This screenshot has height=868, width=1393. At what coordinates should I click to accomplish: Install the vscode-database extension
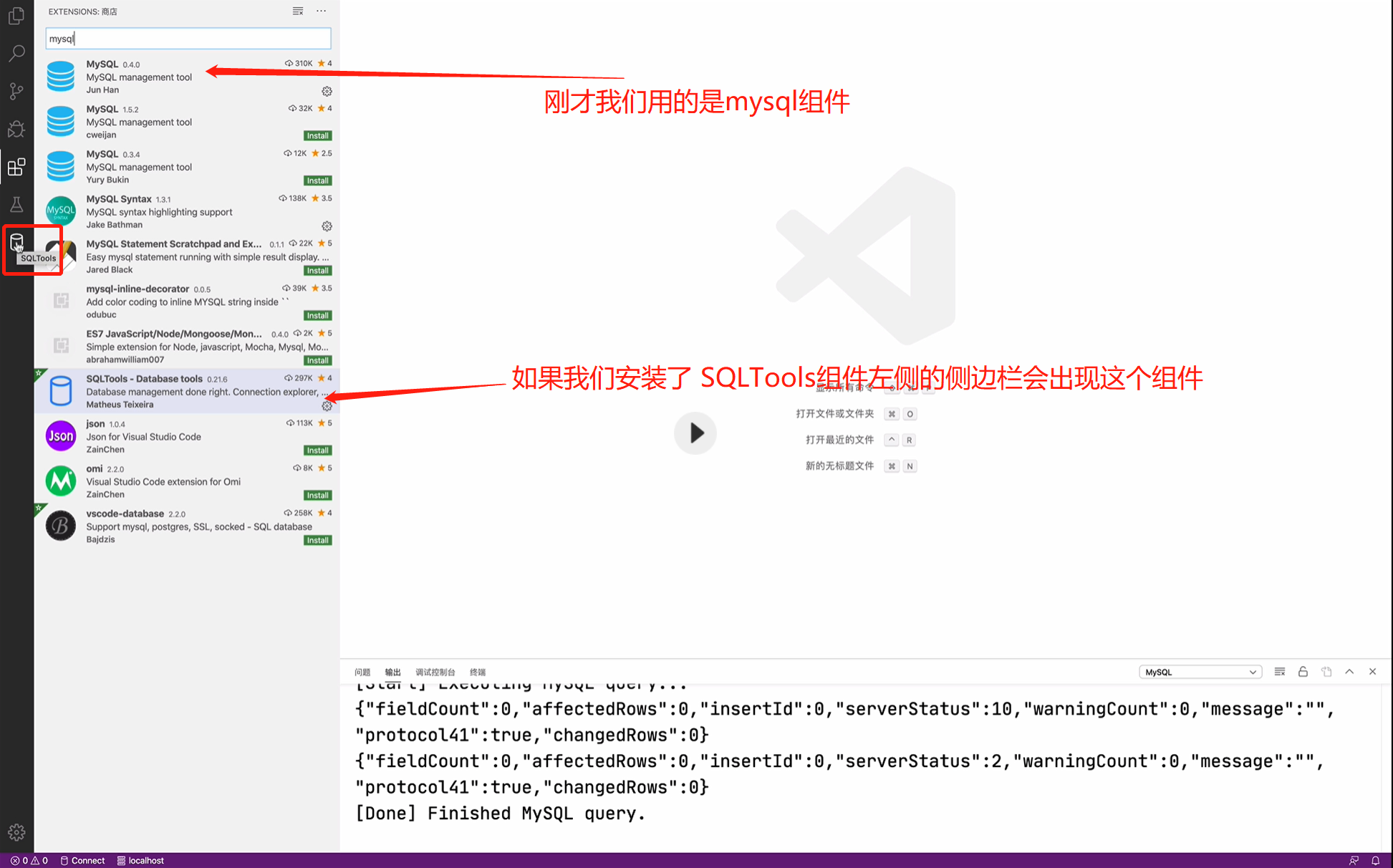click(317, 541)
